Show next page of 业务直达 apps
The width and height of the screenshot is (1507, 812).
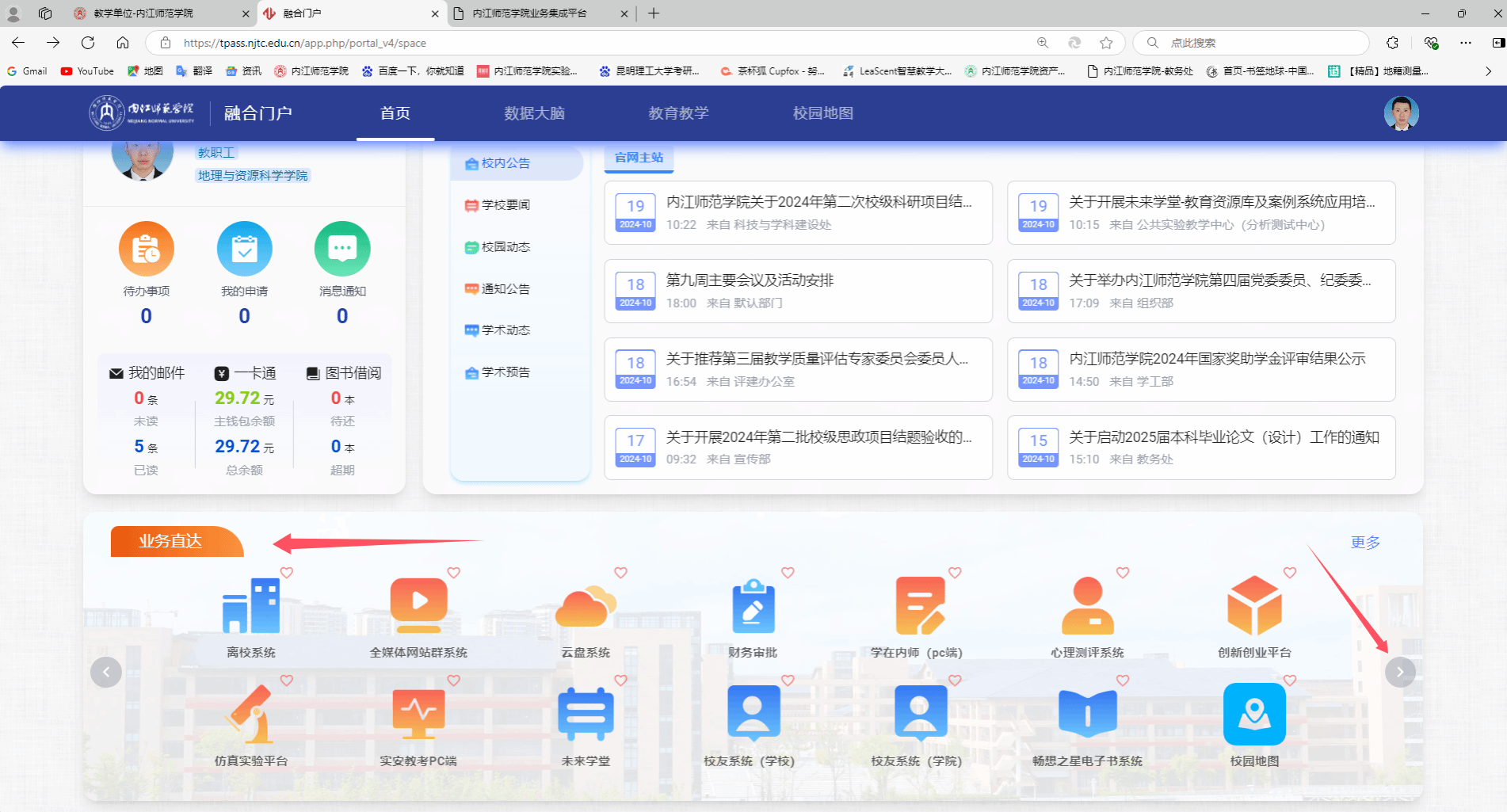(1400, 672)
